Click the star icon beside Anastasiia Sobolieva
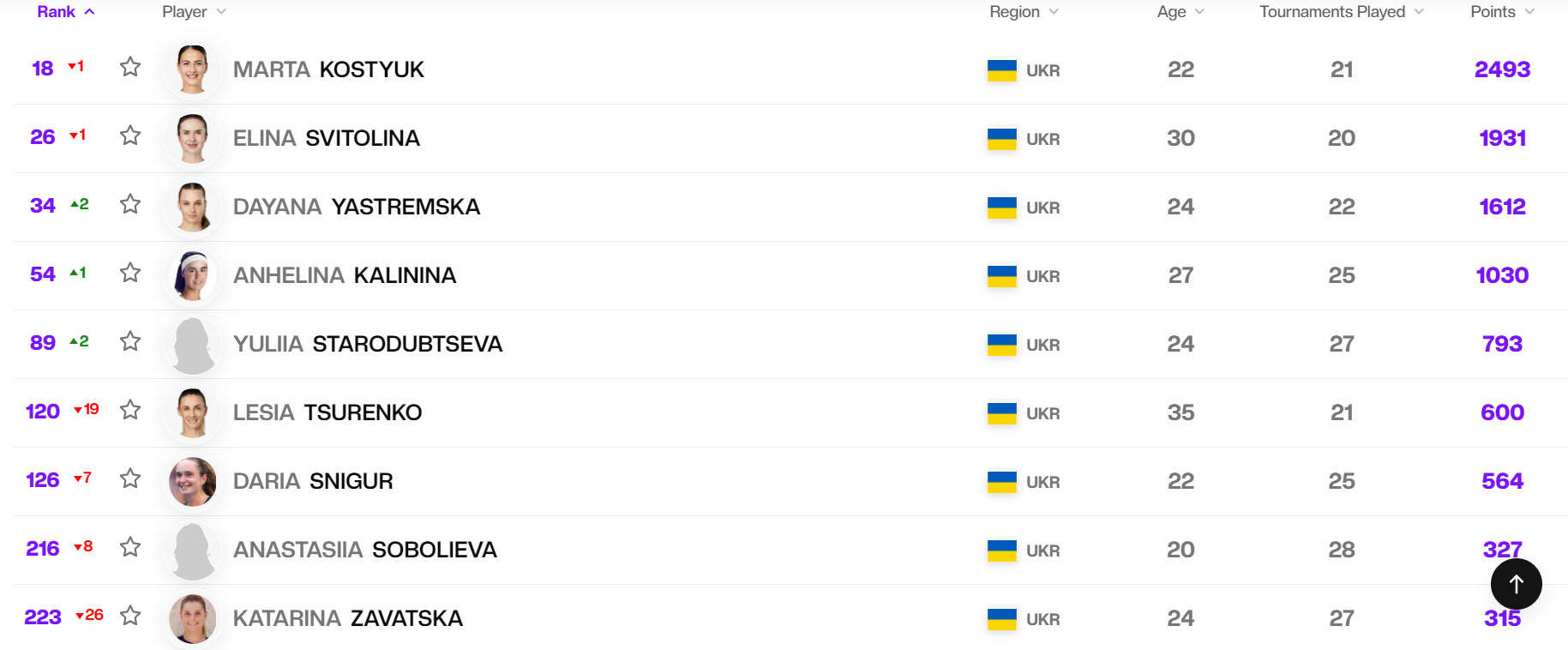 [x=130, y=547]
